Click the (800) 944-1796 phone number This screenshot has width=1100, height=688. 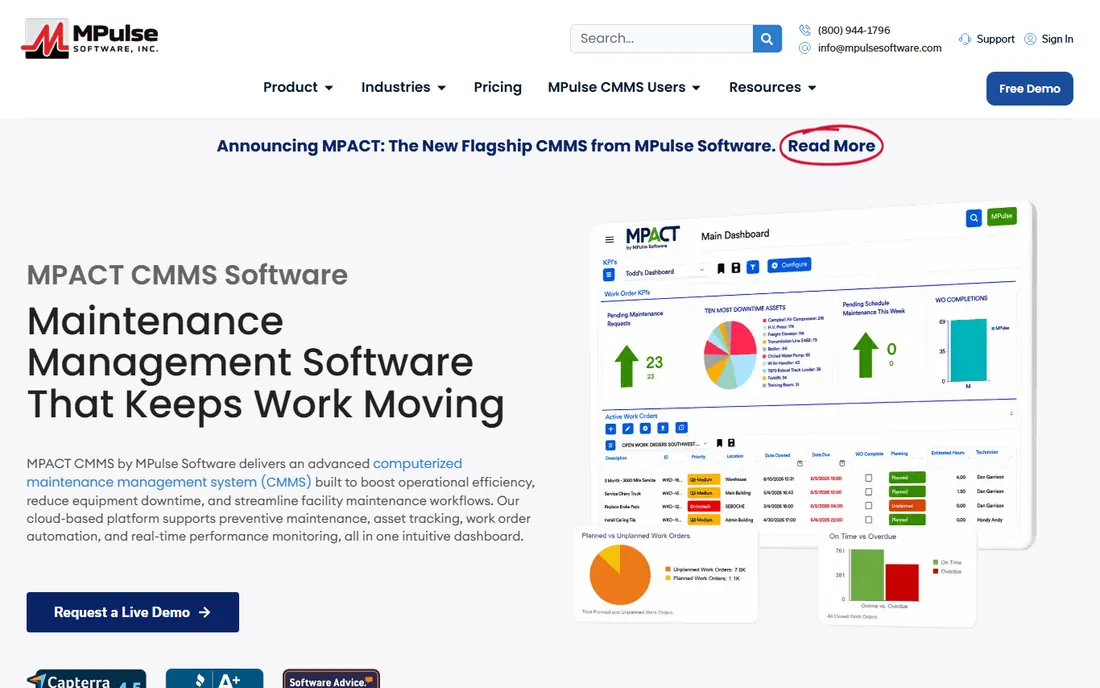pos(853,30)
